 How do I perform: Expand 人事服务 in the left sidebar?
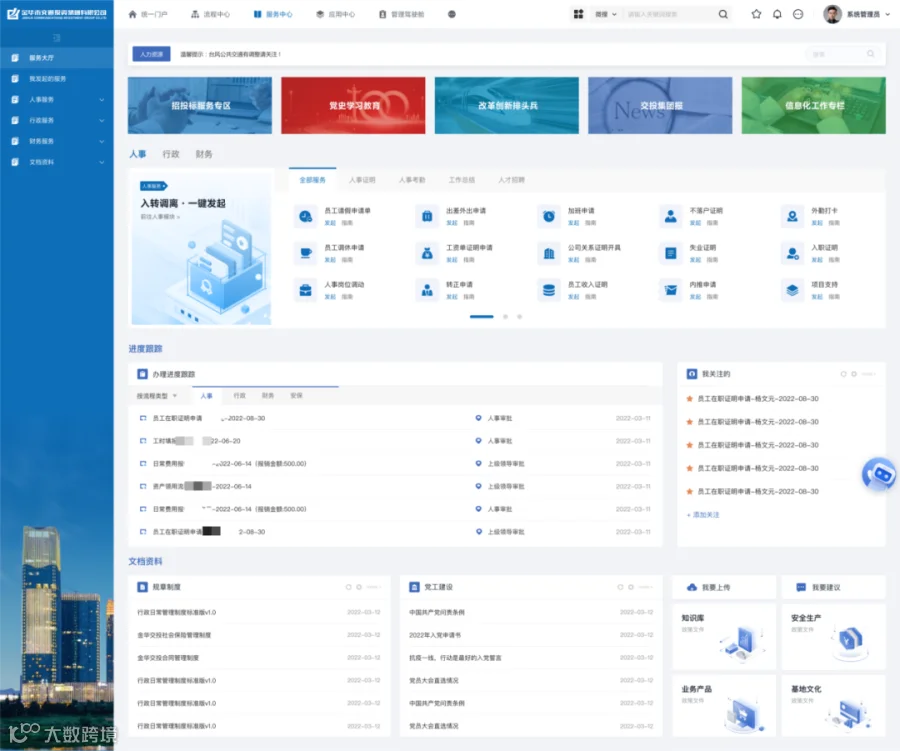(57, 99)
